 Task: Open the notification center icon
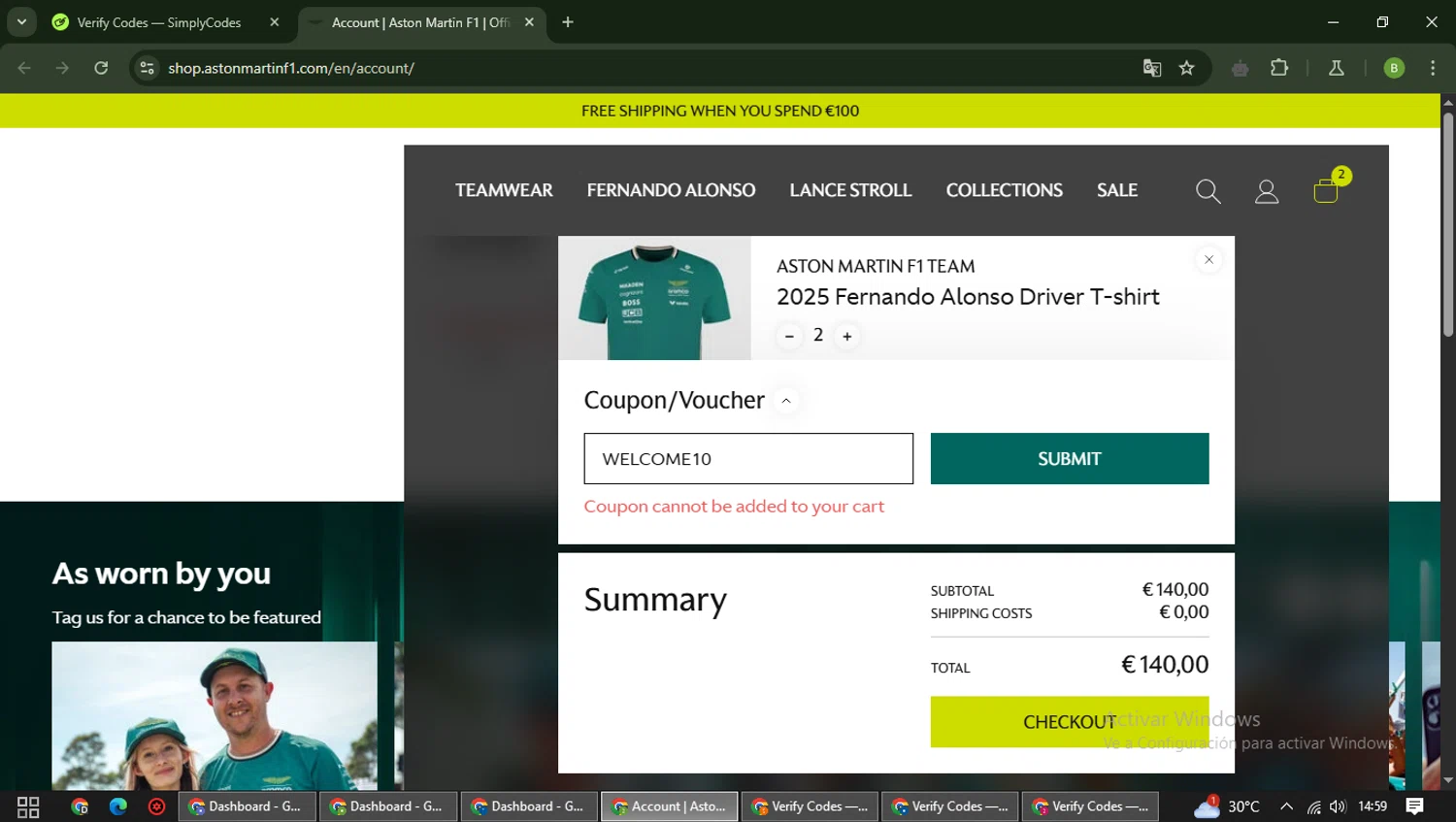pos(1415,806)
